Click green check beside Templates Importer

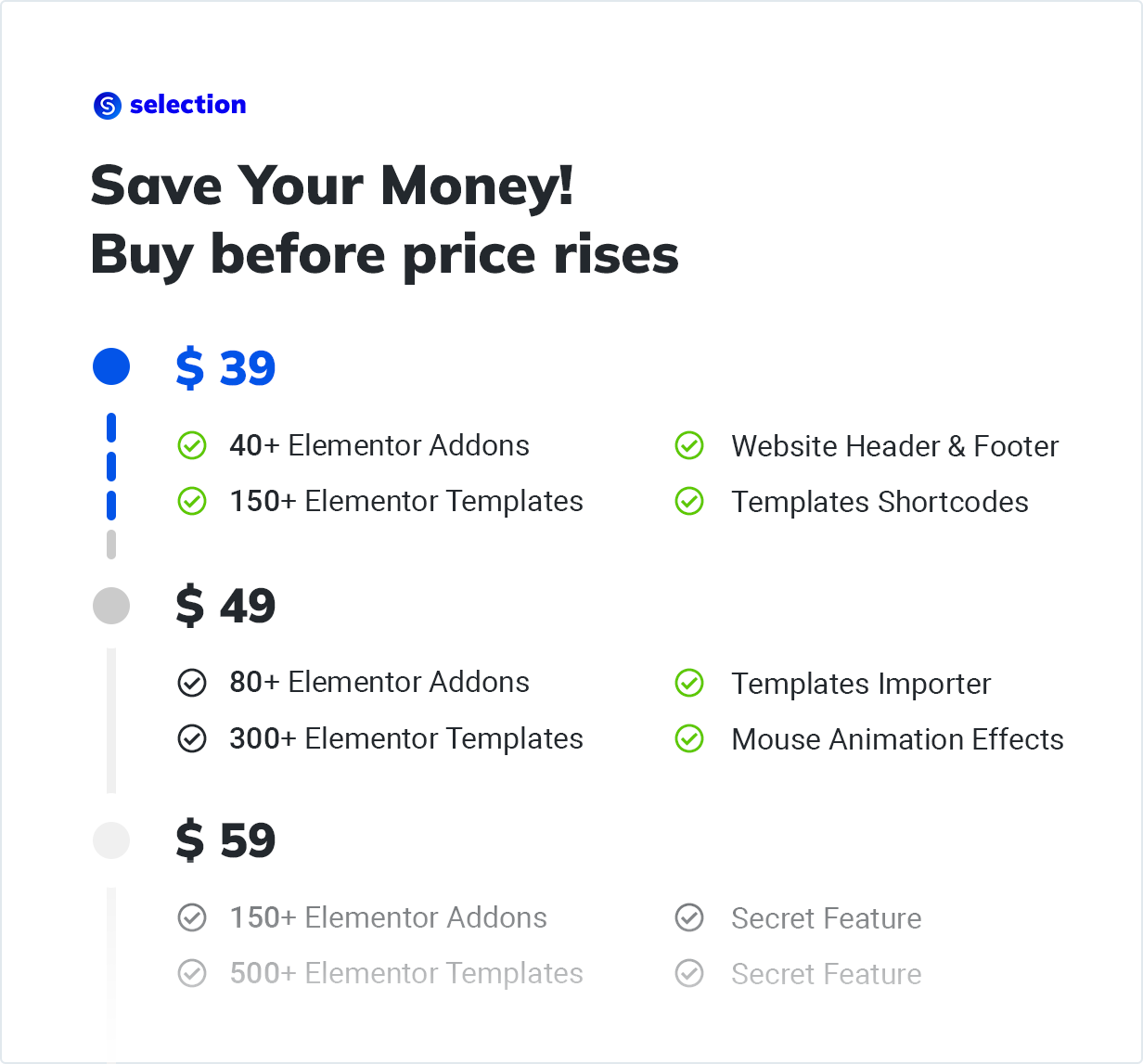689,684
